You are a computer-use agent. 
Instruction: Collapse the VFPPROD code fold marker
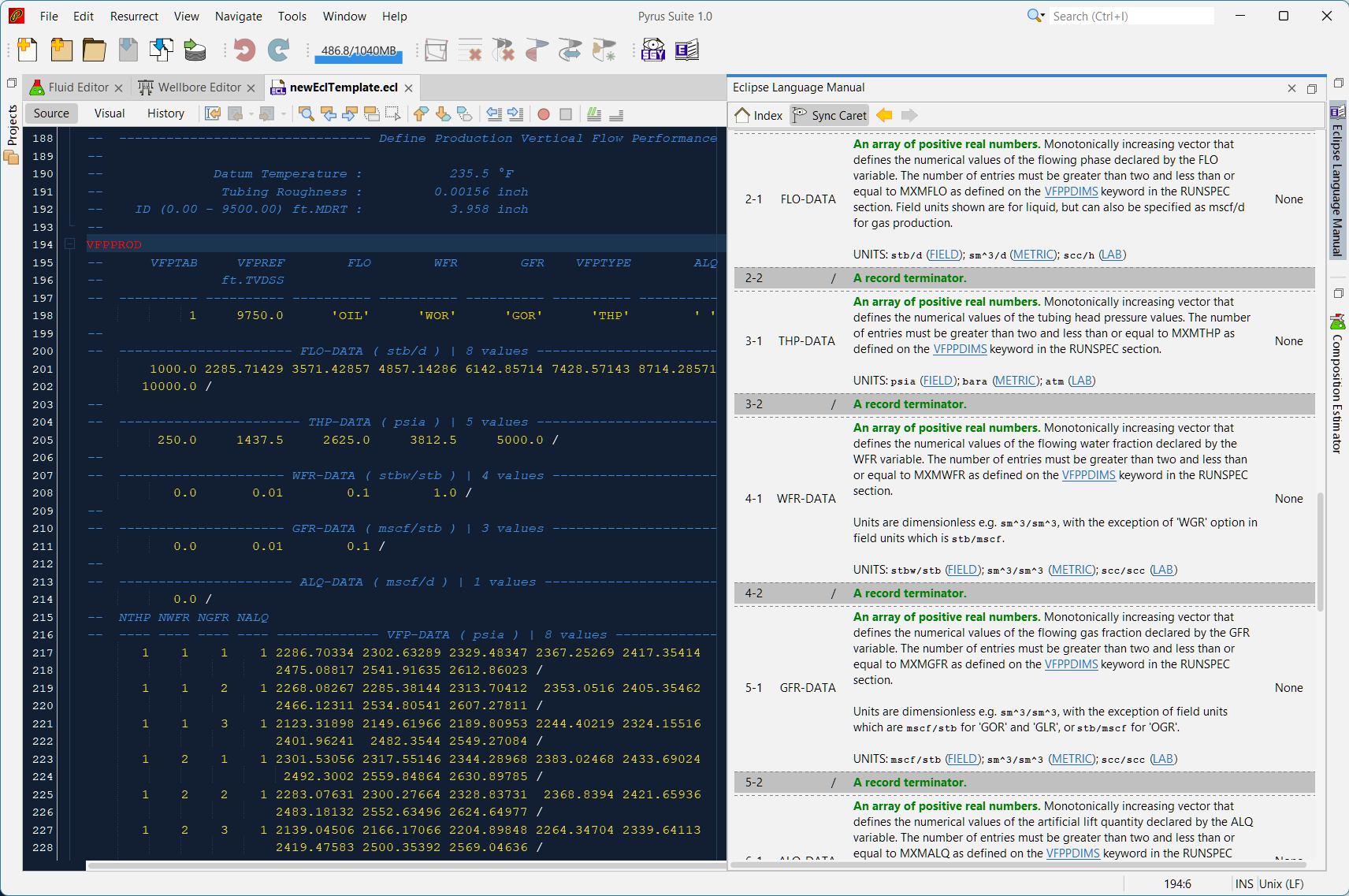(69, 244)
